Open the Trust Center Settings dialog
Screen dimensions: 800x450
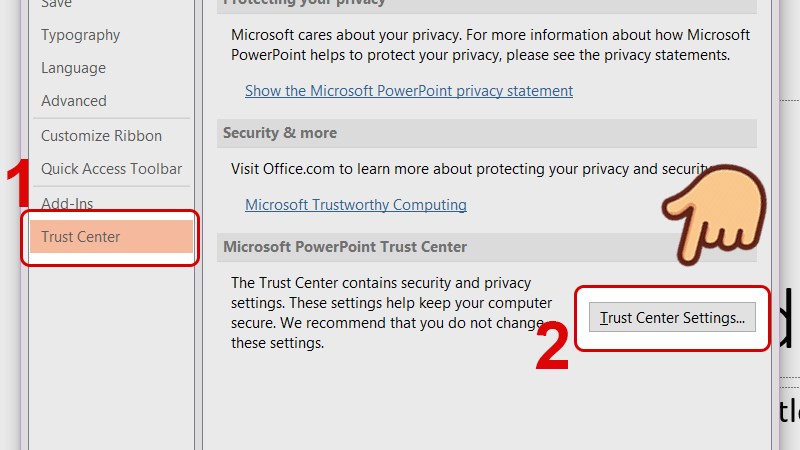(x=672, y=318)
